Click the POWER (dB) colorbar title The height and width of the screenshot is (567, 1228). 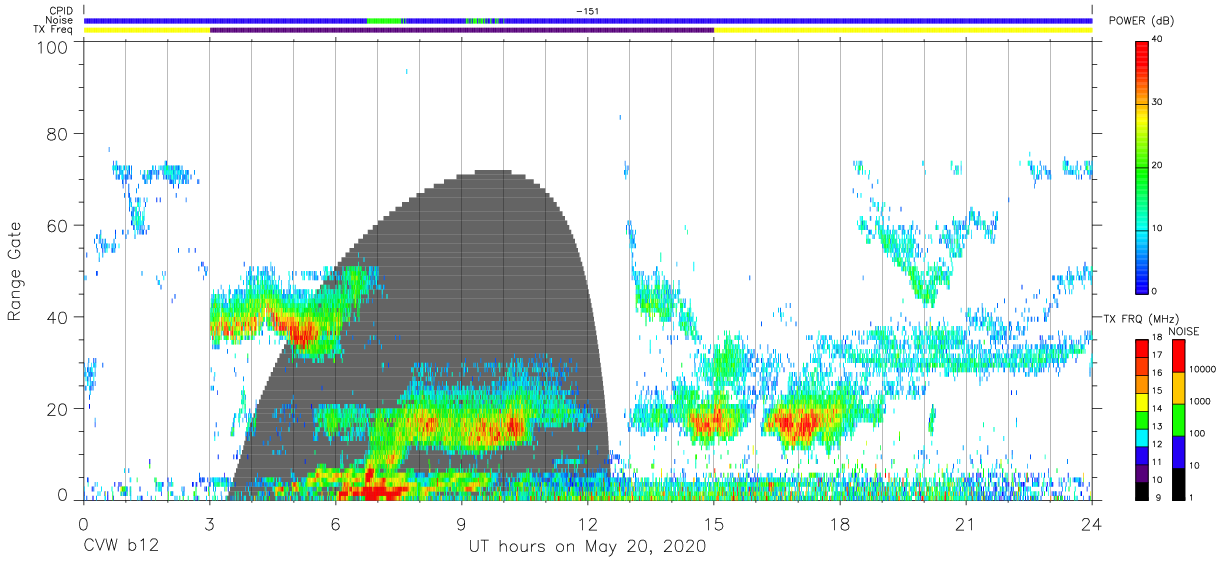(x=1141, y=21)
